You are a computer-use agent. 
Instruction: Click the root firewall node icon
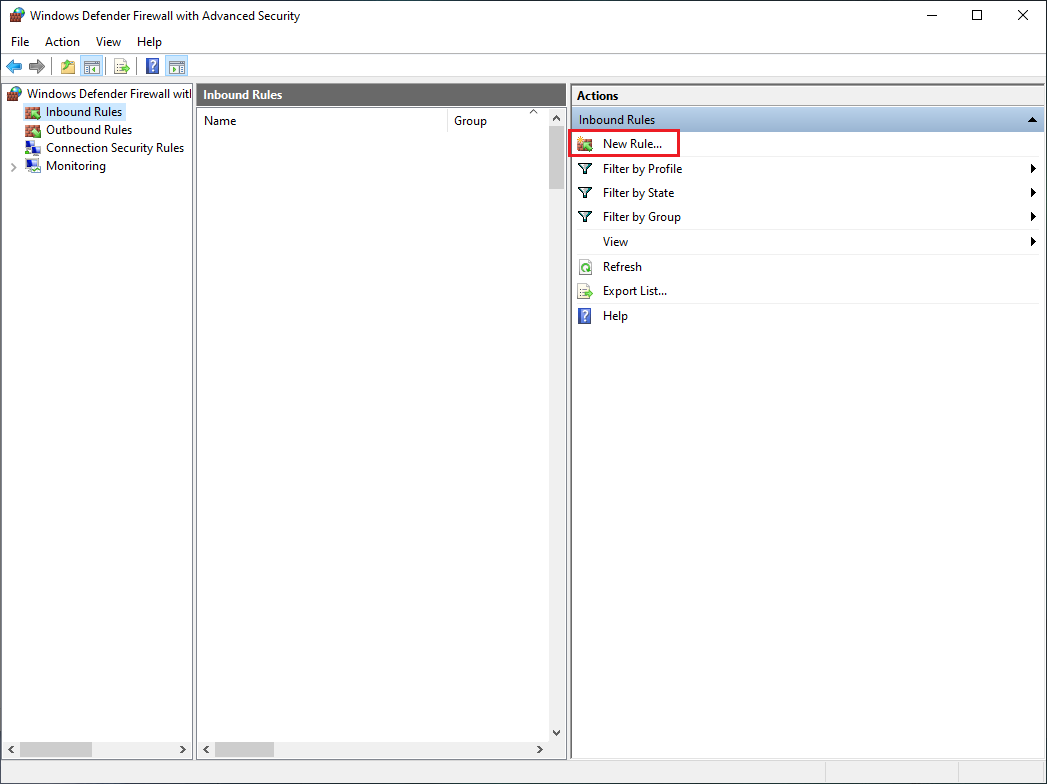(14, 94)
